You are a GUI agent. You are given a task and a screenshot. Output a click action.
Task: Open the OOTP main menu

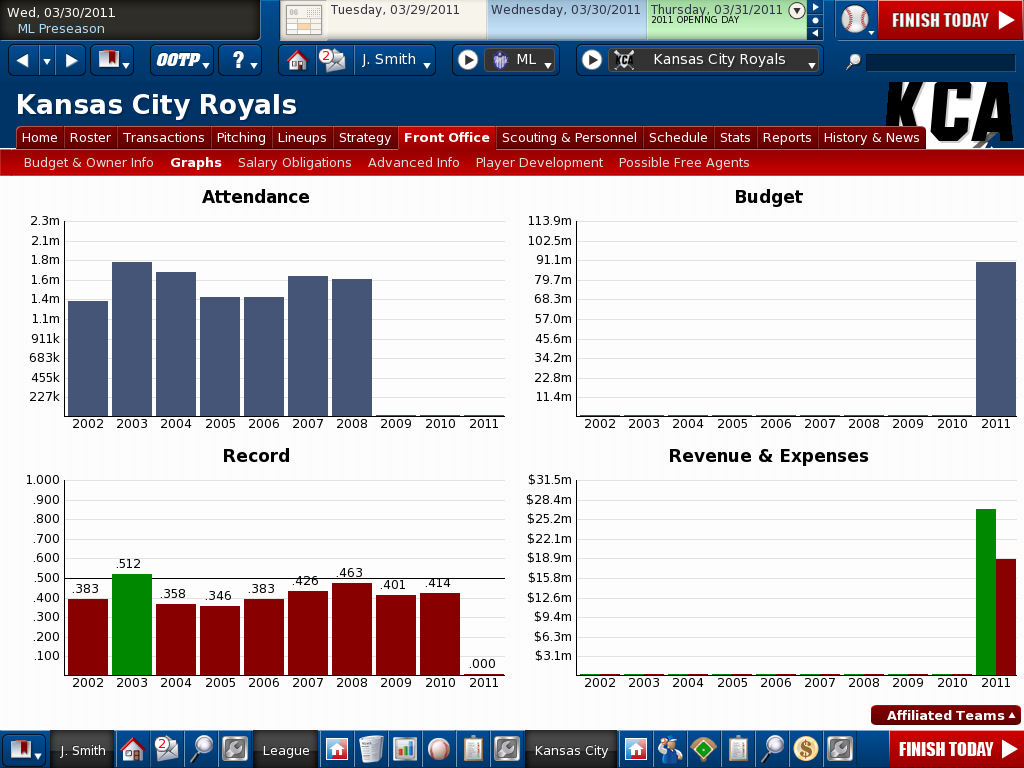click(182, 61)
